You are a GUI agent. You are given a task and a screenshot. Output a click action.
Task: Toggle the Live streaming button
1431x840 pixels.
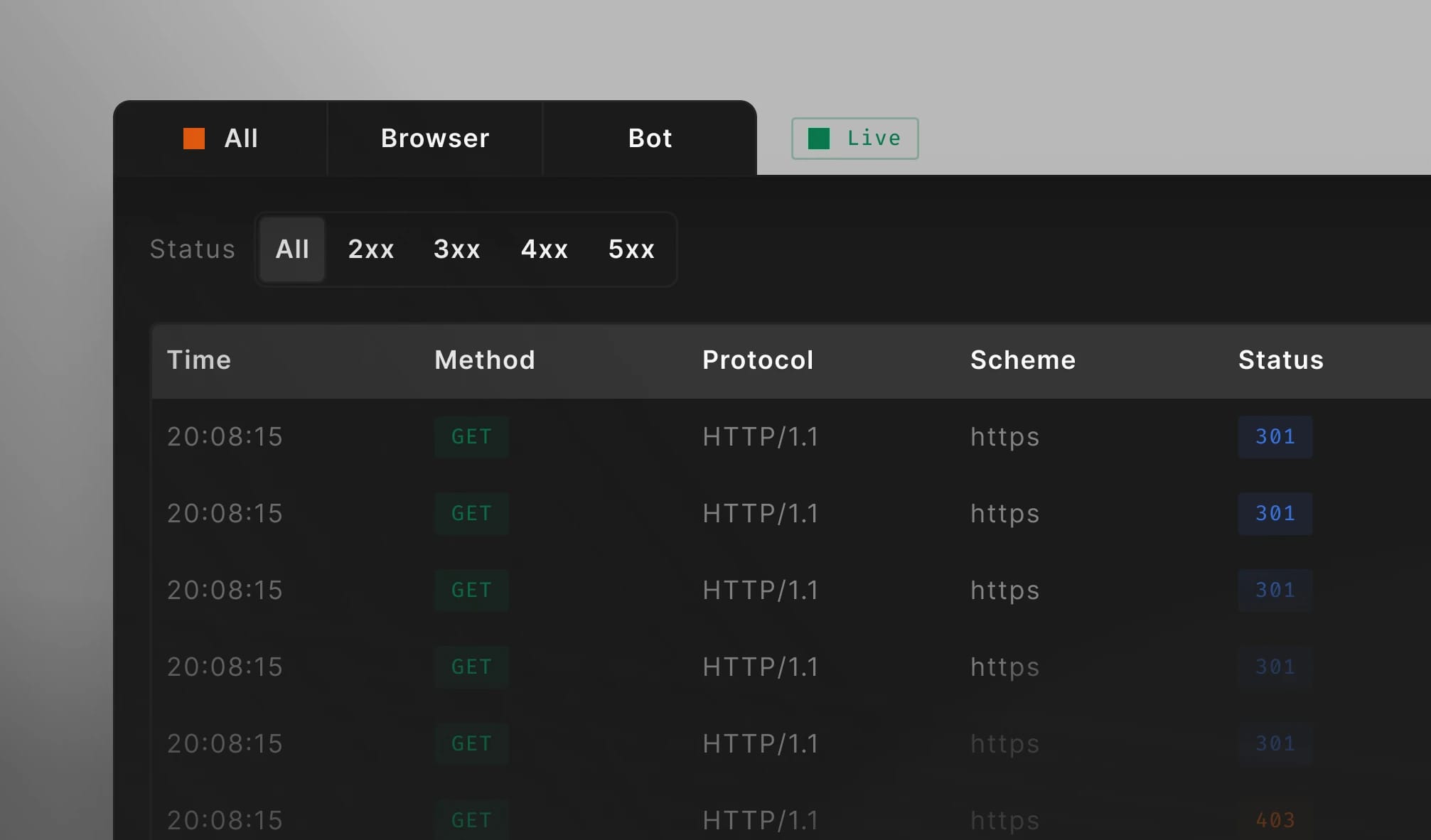[x=855, y=139]
